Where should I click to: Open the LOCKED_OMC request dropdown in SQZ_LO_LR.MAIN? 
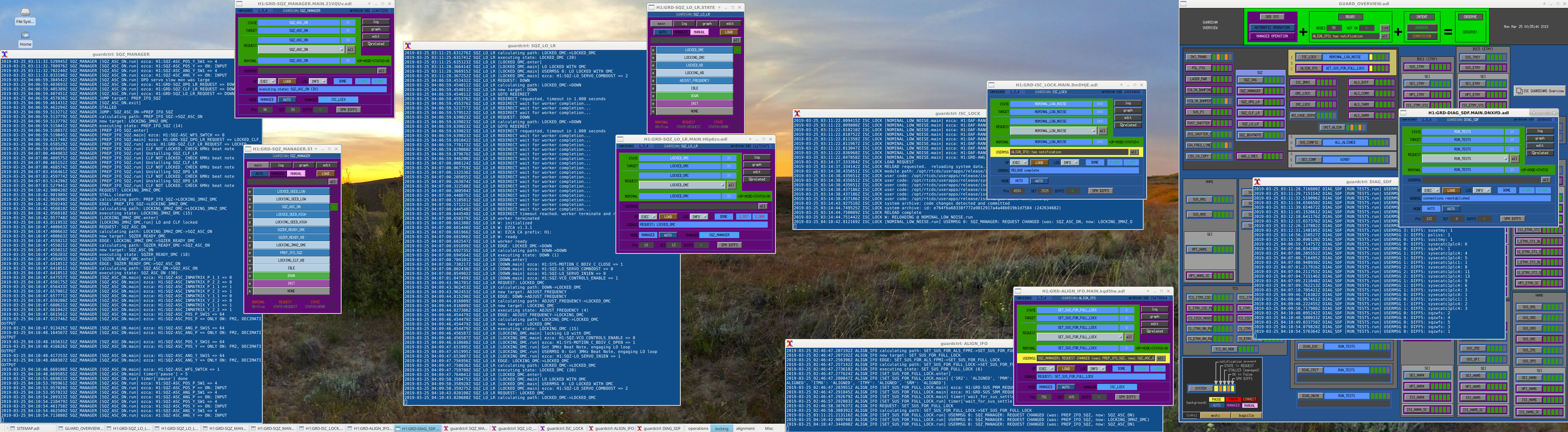pos(682,185)
